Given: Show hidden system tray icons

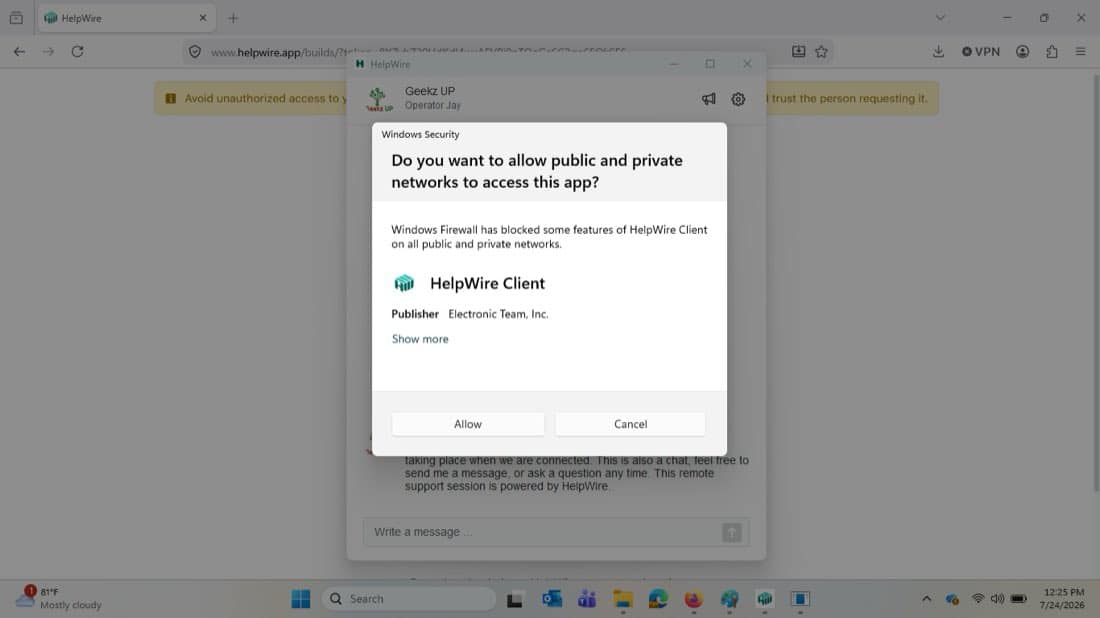Looking at the screenshot, I should point(927,598).
